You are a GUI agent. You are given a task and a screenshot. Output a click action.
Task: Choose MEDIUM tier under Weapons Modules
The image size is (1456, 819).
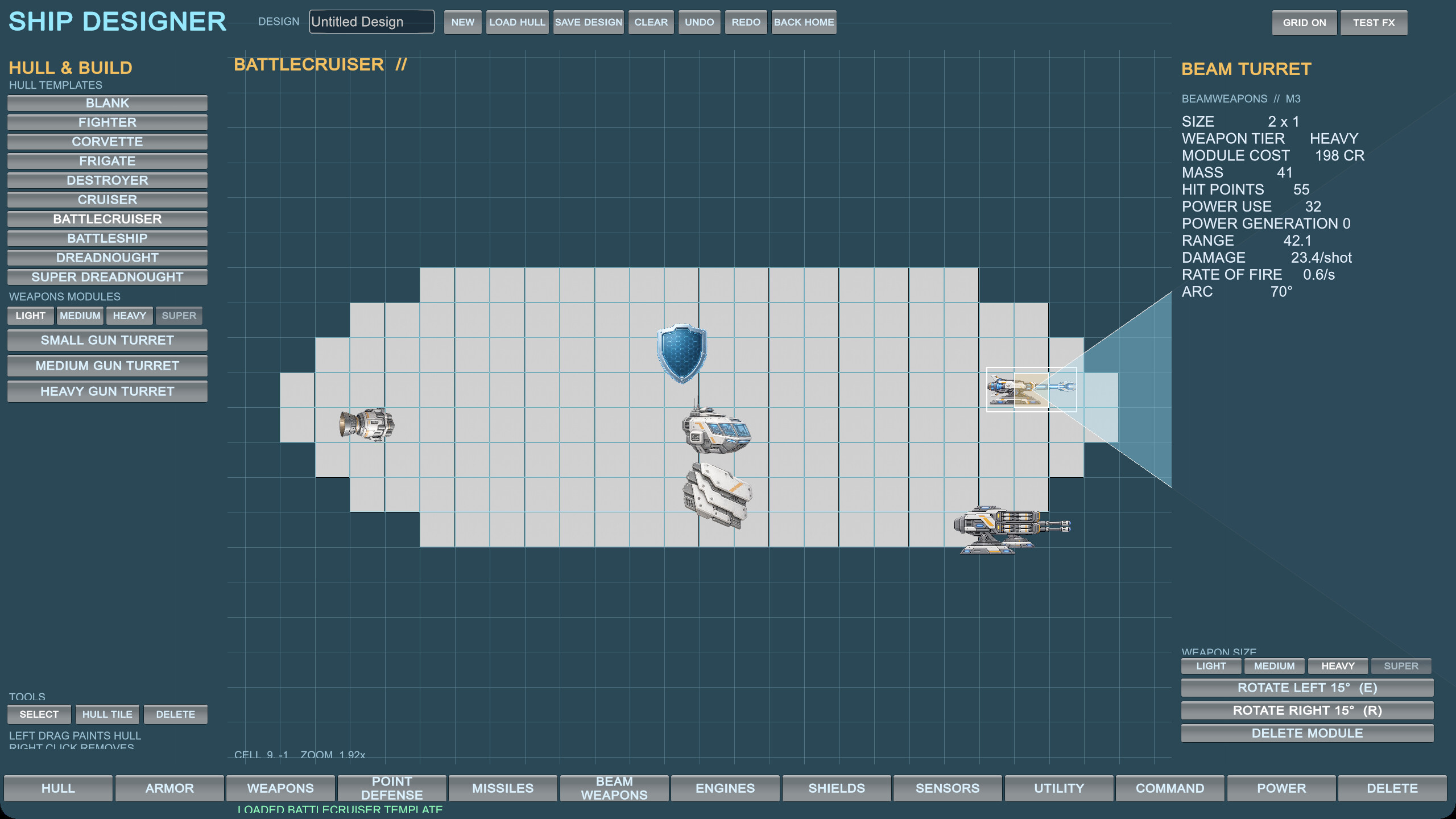(80, 316)
